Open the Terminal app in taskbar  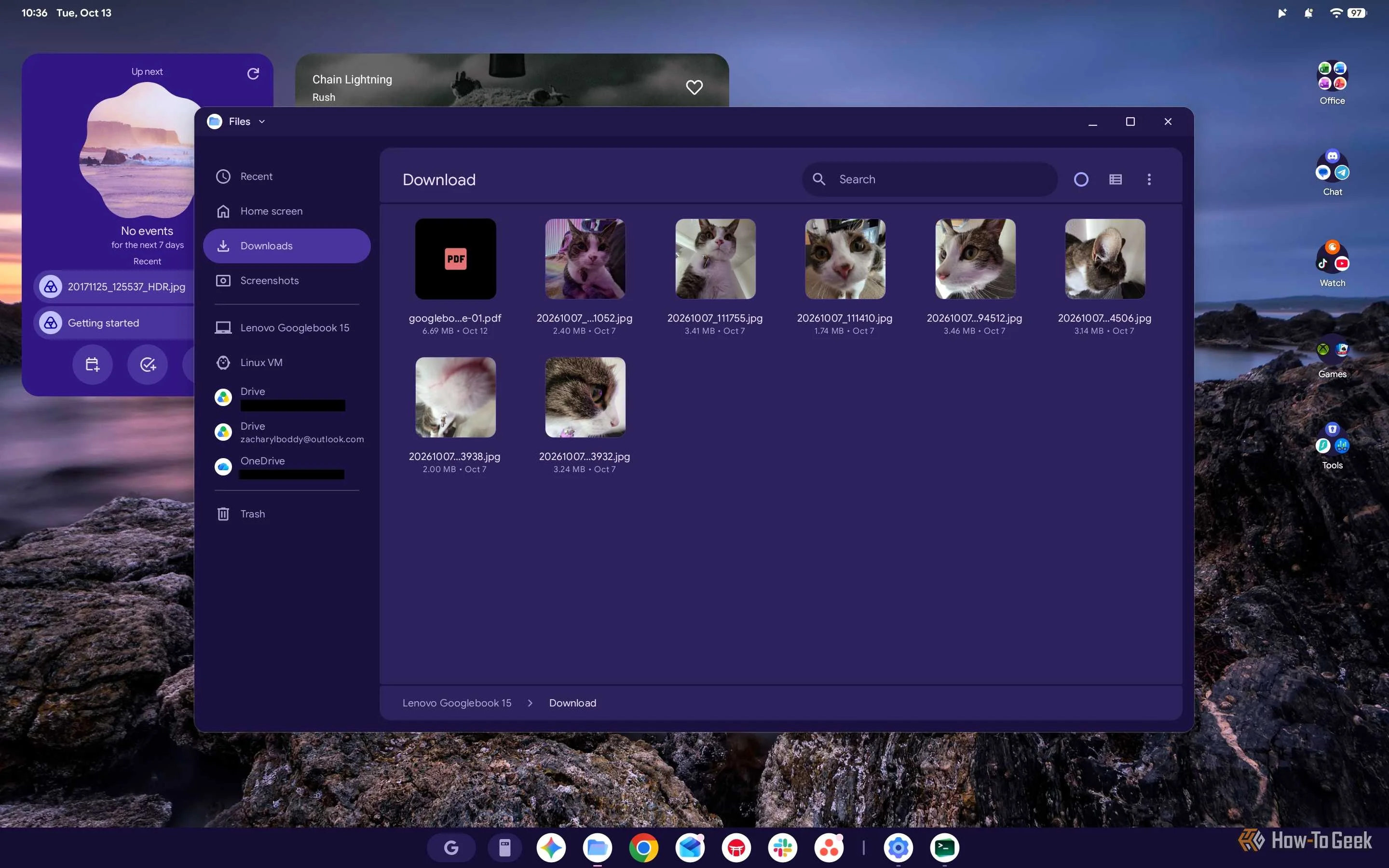tap(944, 848)
